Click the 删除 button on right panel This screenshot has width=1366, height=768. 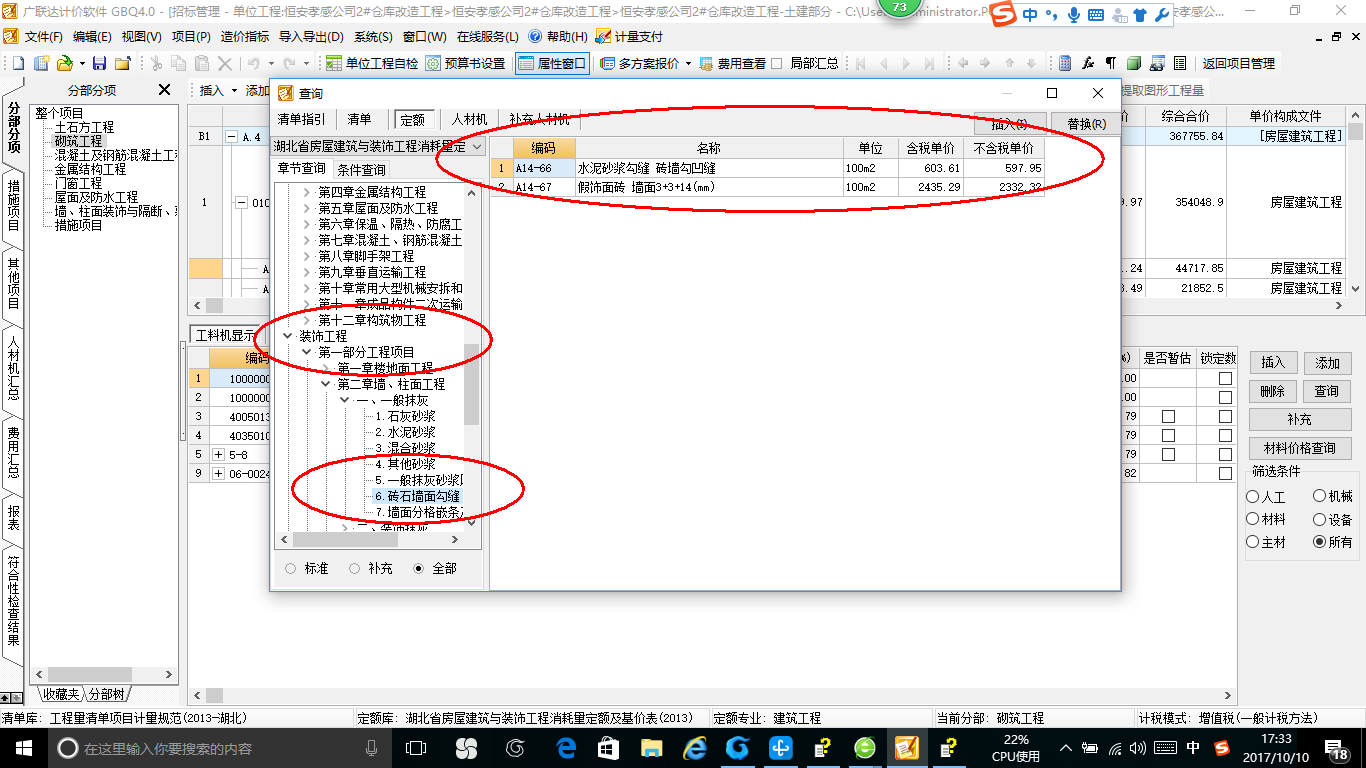pyautogui.click(x=1272, y=391)
